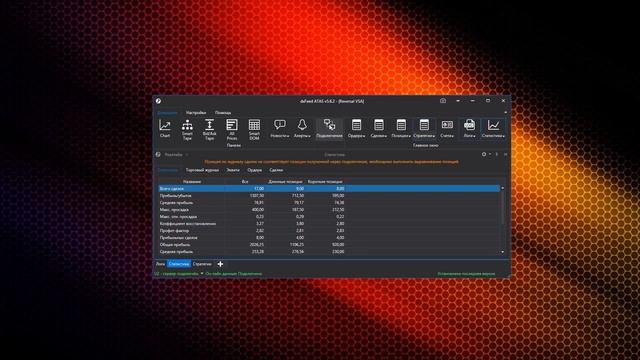Select the Логи bottom tab
The width and height of the screenshot is (640, 360).
pos(160,264)
